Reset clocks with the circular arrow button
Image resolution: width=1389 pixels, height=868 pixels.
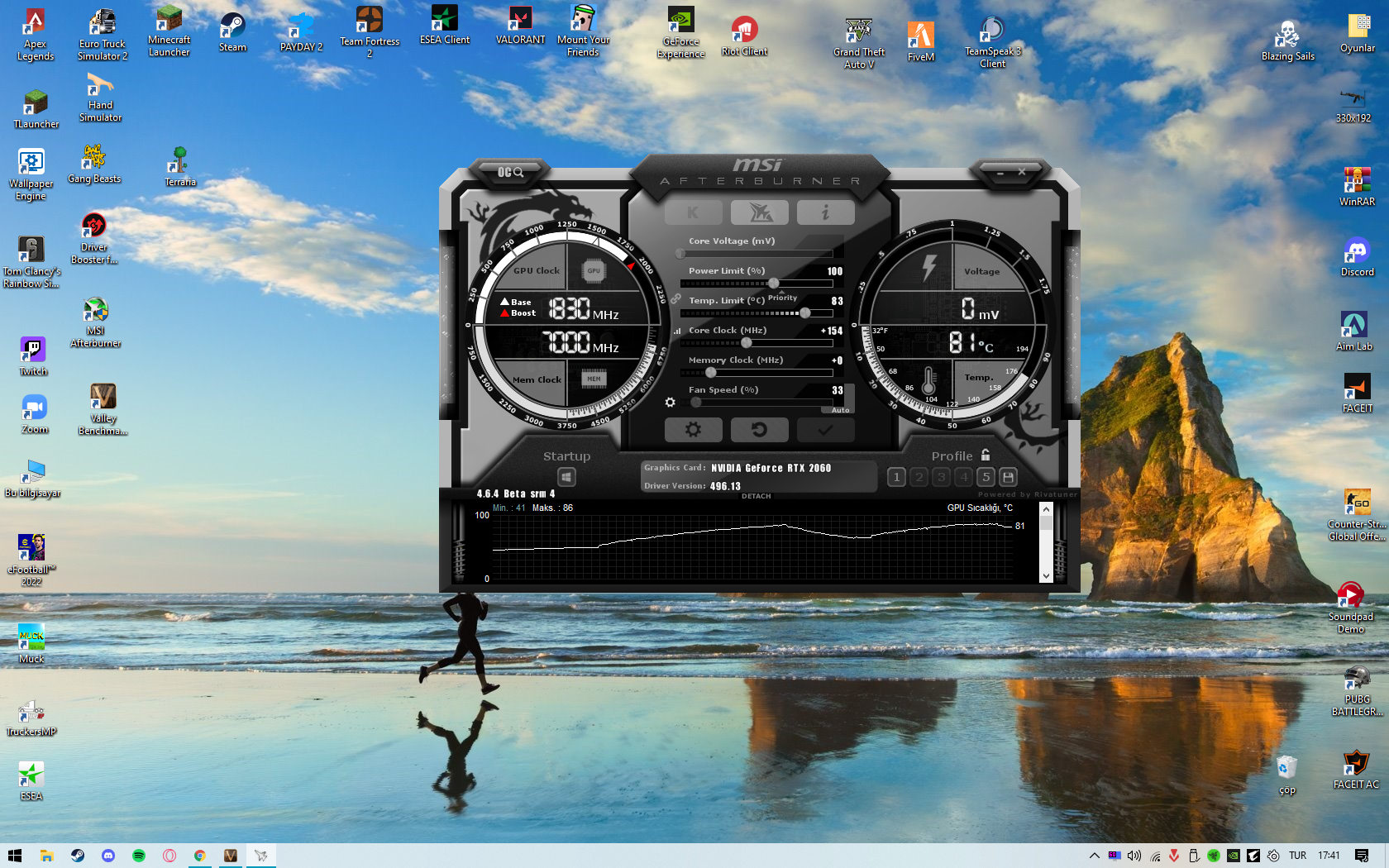pos(759,430)
